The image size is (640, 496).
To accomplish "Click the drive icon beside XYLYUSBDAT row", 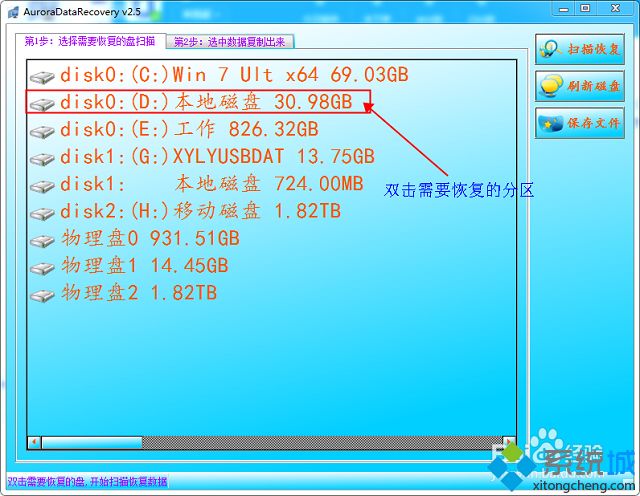I will click(x=42, y=159).
